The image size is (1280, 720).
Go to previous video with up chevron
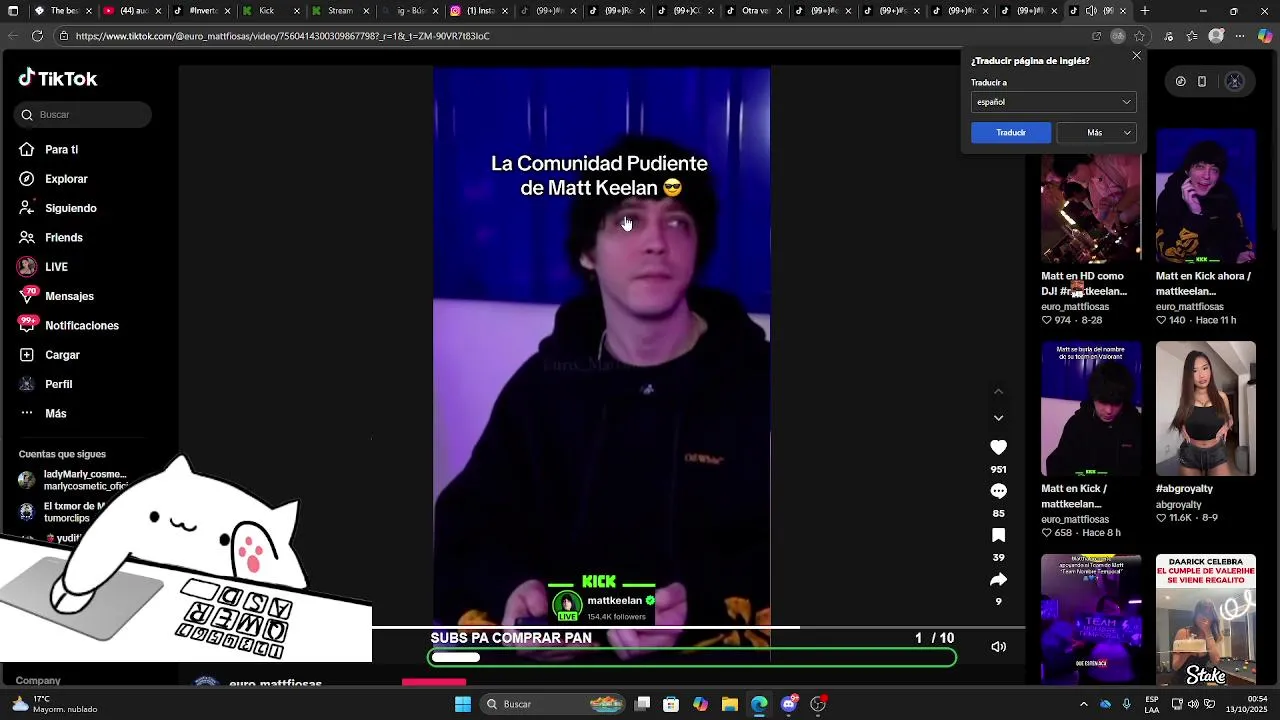(998, 391)
